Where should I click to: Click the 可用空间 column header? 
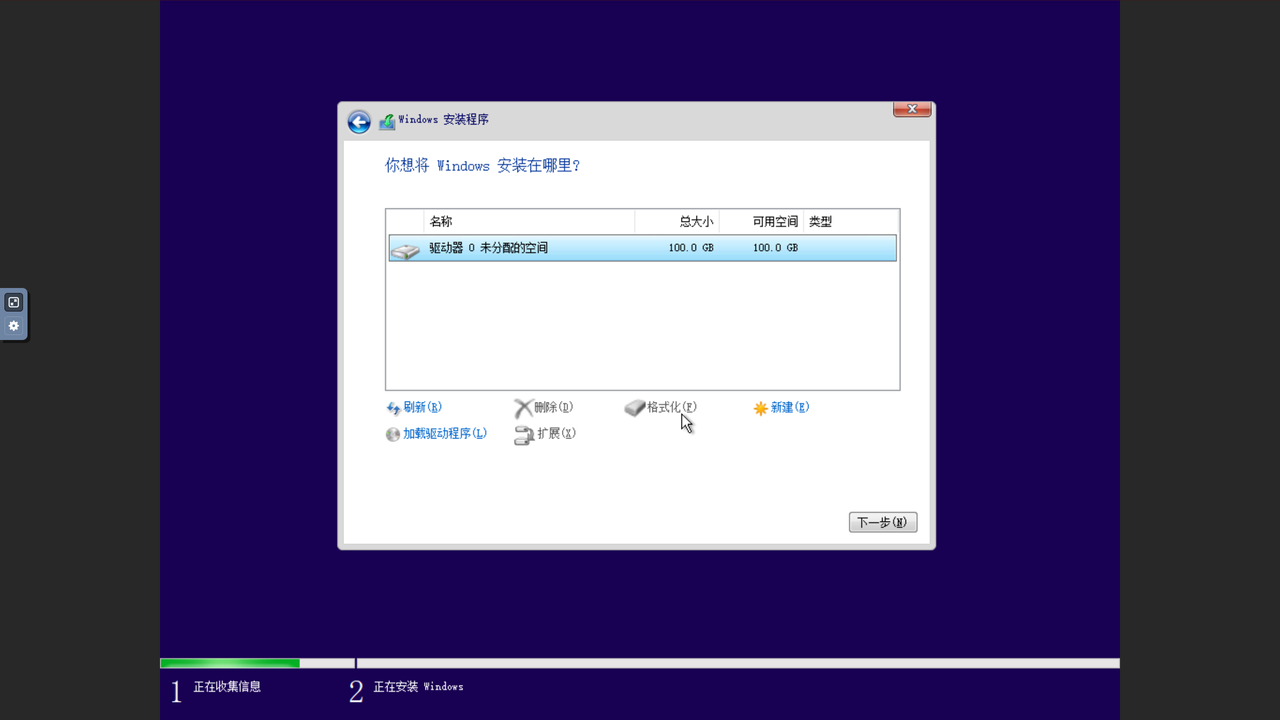pos(761,222)
